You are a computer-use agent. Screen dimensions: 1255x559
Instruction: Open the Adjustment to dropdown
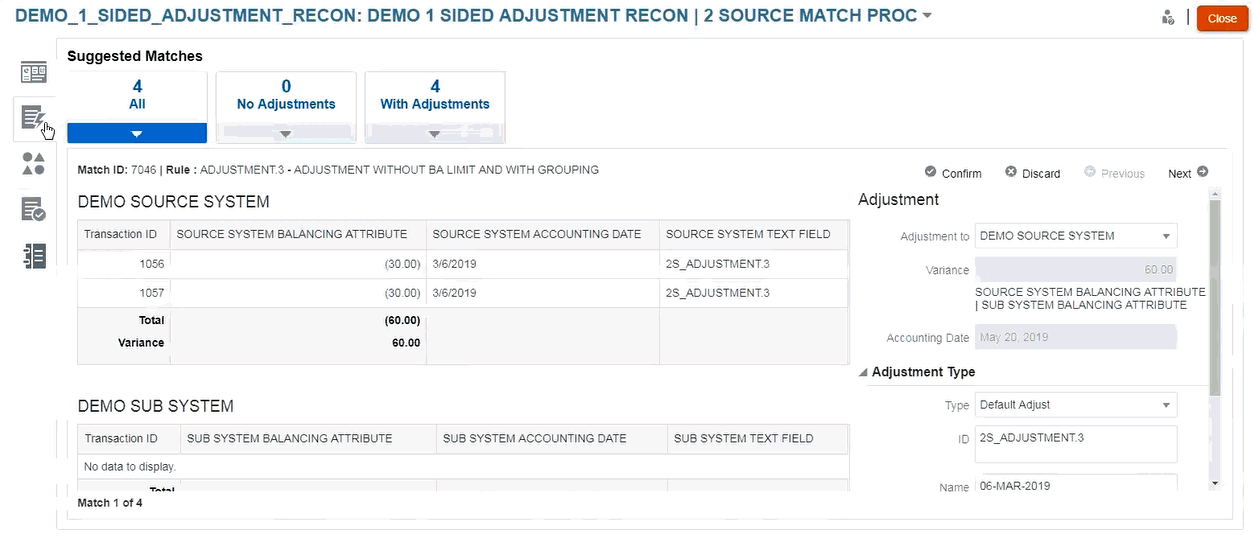click(1165, 237)
